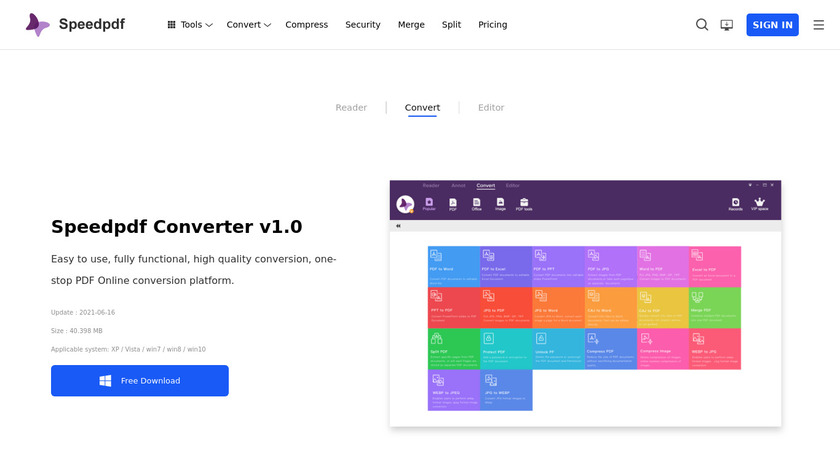
Task: Click the JPG to Word tile in preview
Action: (x=558, y=308)
